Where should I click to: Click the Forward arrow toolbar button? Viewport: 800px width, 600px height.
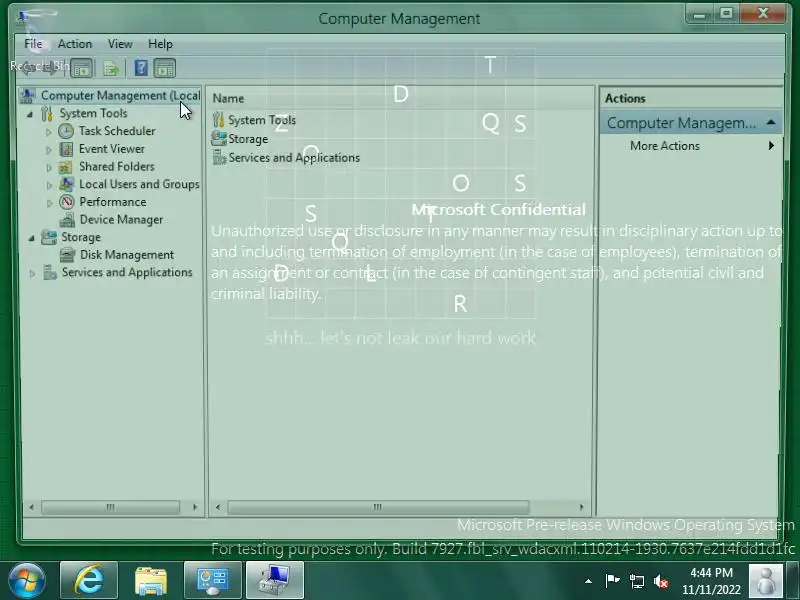point(51,68)
